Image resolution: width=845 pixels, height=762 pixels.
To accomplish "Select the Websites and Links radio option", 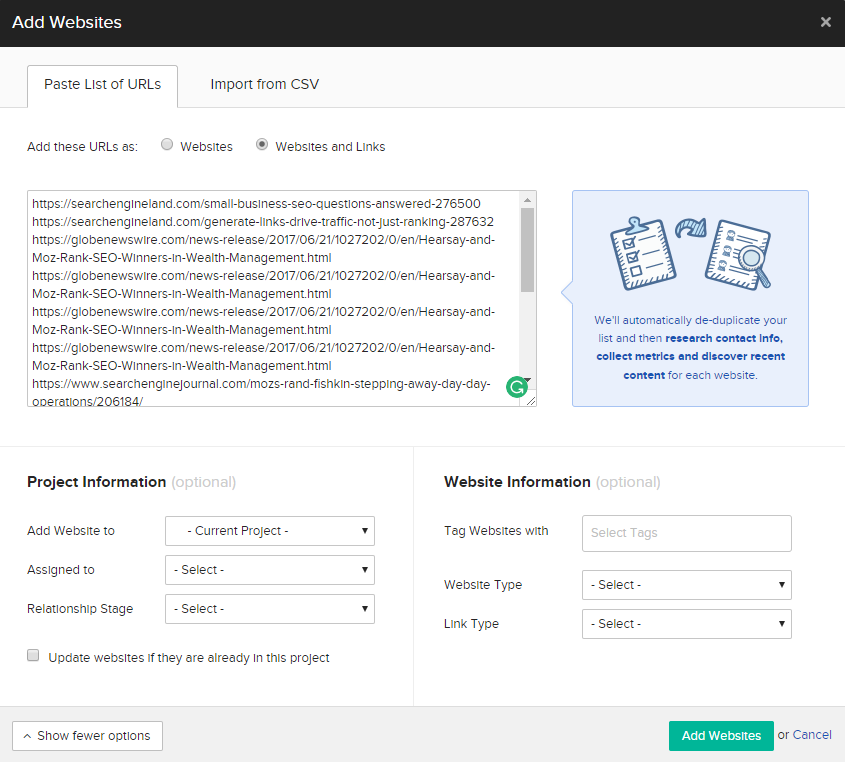I will coord(262,145).
